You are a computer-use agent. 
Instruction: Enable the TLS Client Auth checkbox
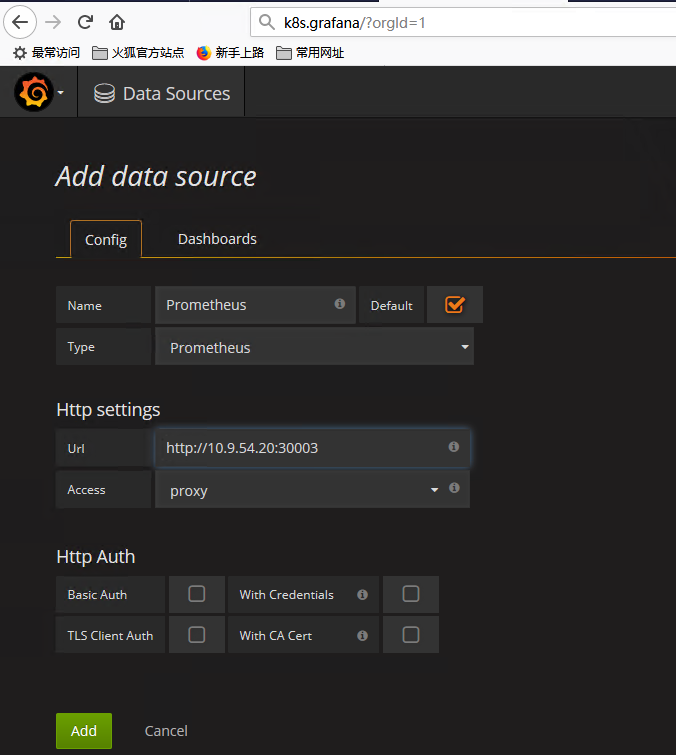click(197, 635)
